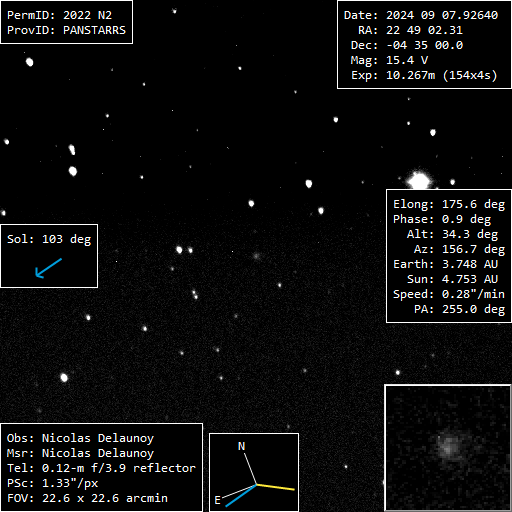The image size is (512, 512).
Task: Click the Exp 10.267m exposure line
Action: [x=424, y=75]
